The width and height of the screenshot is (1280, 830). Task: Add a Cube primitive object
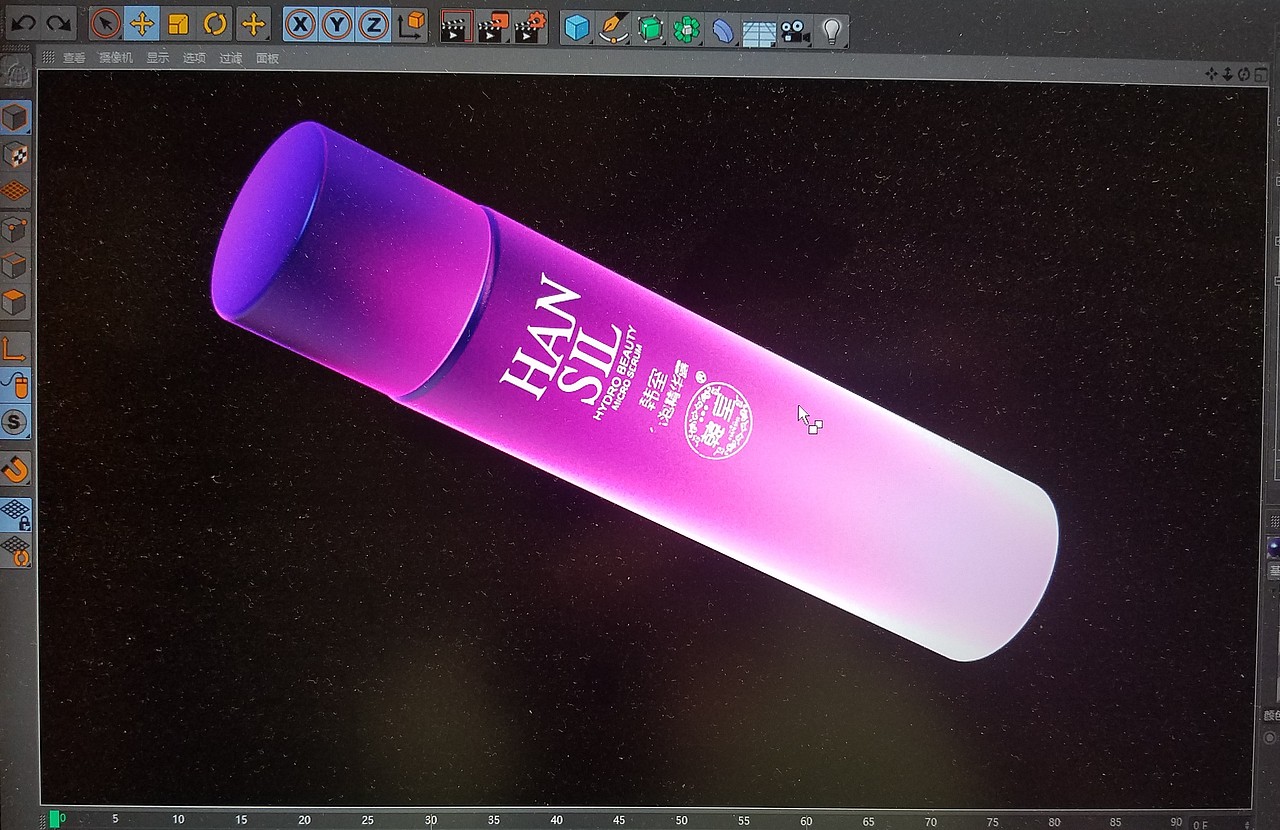click(x=577, y=29)
